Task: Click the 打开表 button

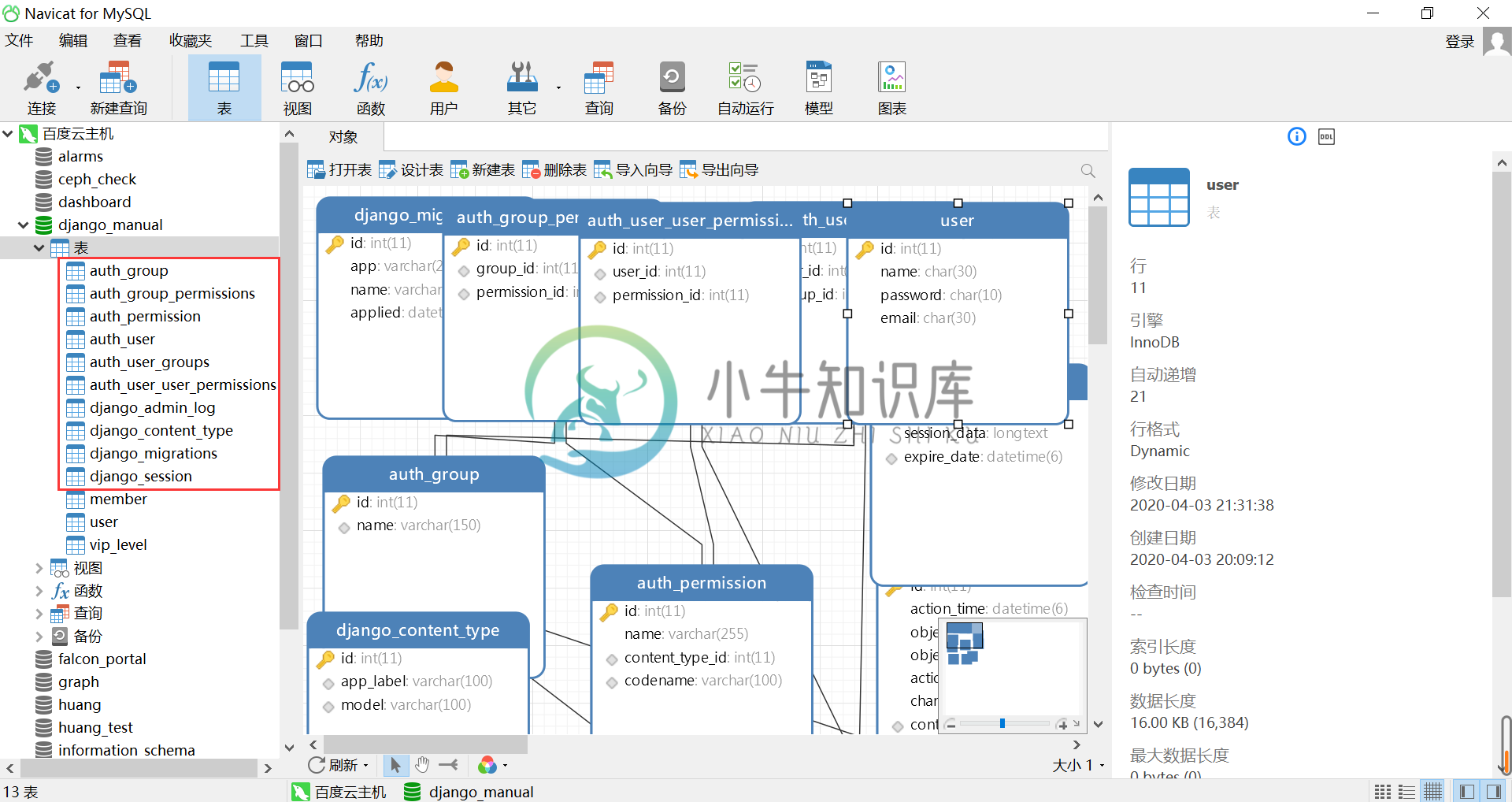Action: point(339,170)
